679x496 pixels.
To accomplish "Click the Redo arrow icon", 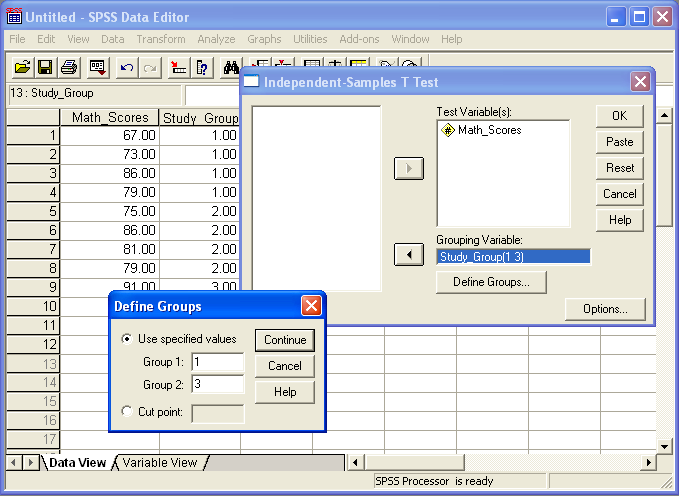I will point(150,68).
